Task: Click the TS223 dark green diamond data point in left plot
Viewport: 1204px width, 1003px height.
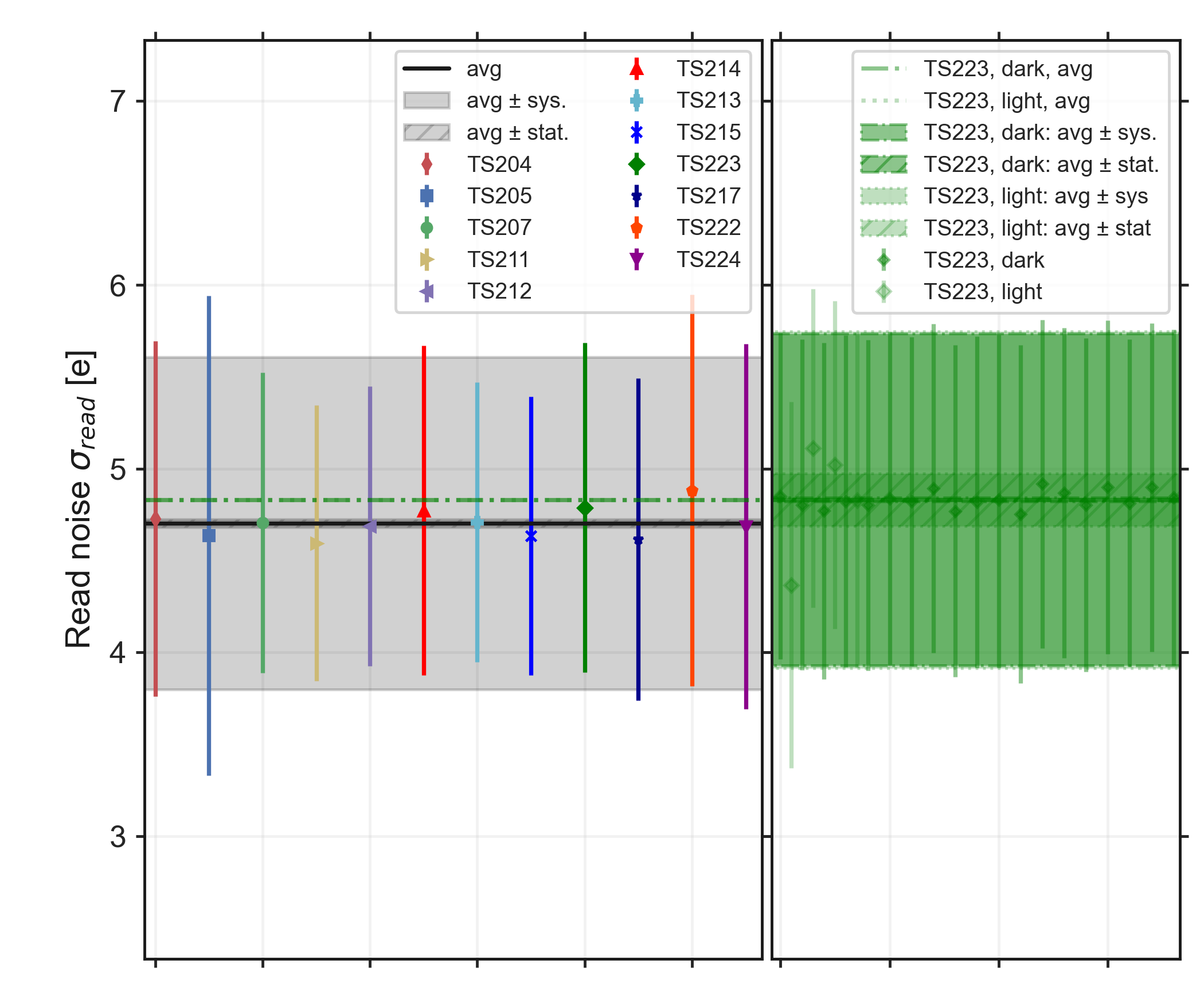Action: coord(585,508)
